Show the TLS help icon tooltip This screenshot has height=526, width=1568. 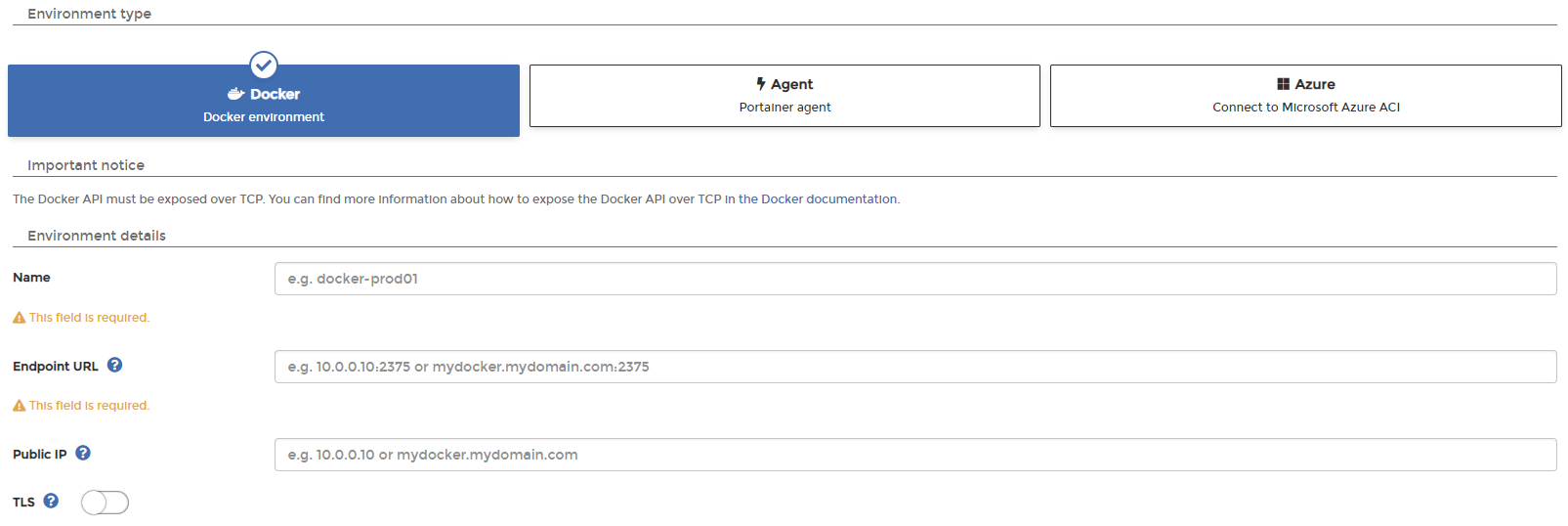(51, 501)
